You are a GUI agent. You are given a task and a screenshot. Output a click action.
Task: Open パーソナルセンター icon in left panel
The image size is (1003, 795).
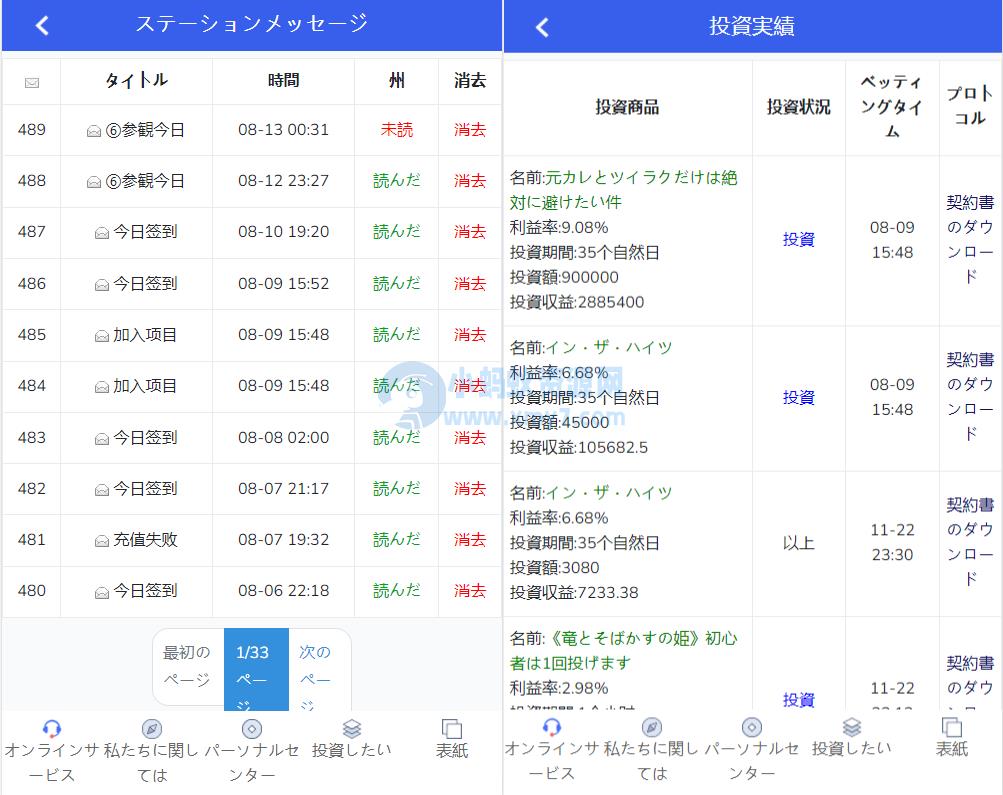[x=252, y=728]
